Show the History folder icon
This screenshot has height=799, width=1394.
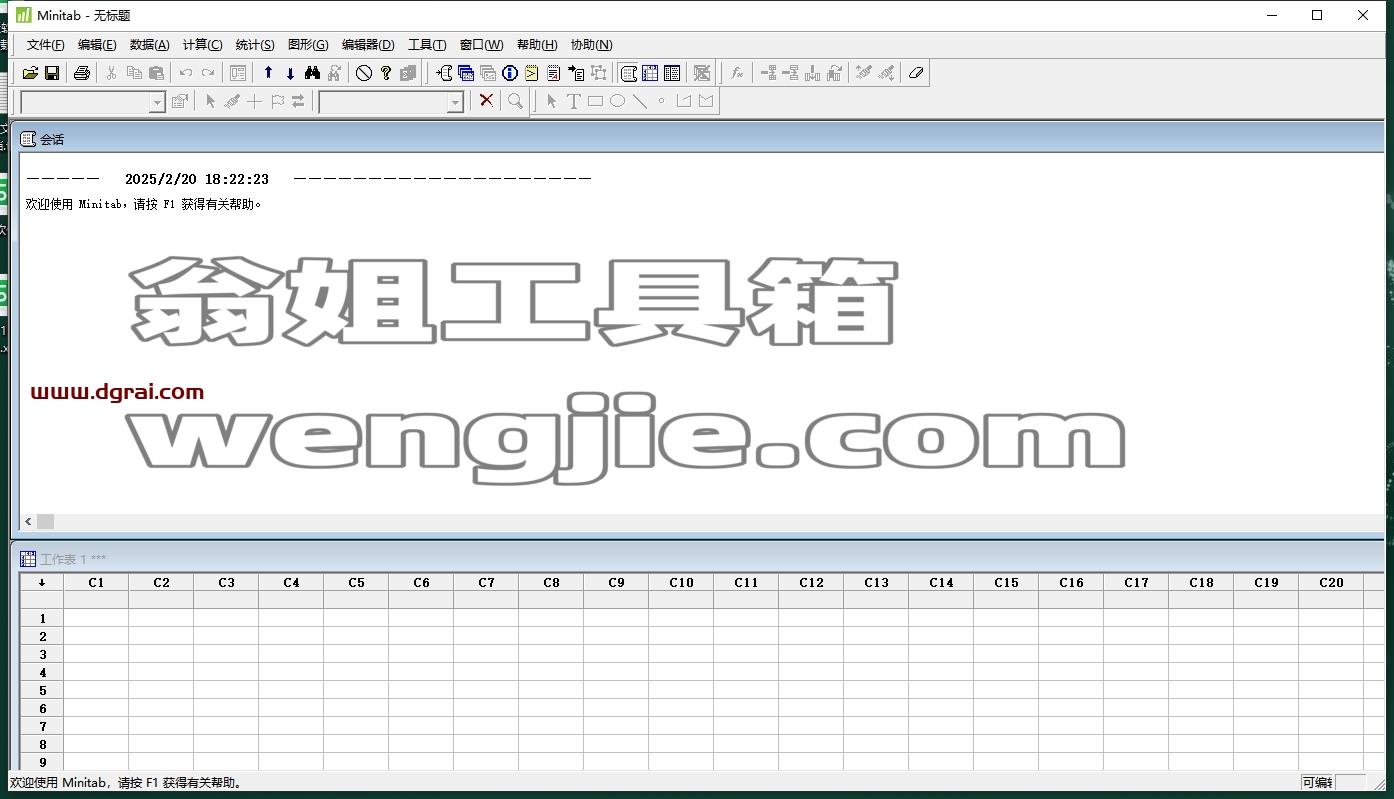coord(531,73)
